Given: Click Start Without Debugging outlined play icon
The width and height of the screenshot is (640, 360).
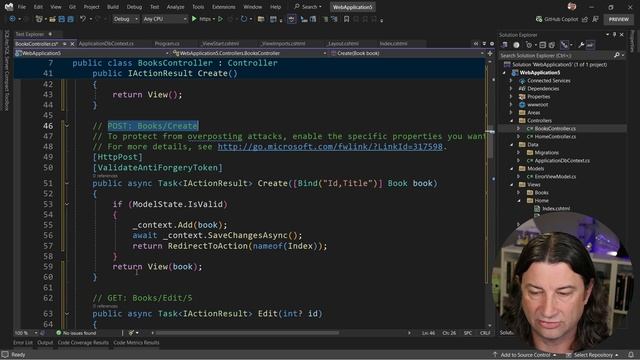Looking at the screenshot, I should [x=220, y=19].
